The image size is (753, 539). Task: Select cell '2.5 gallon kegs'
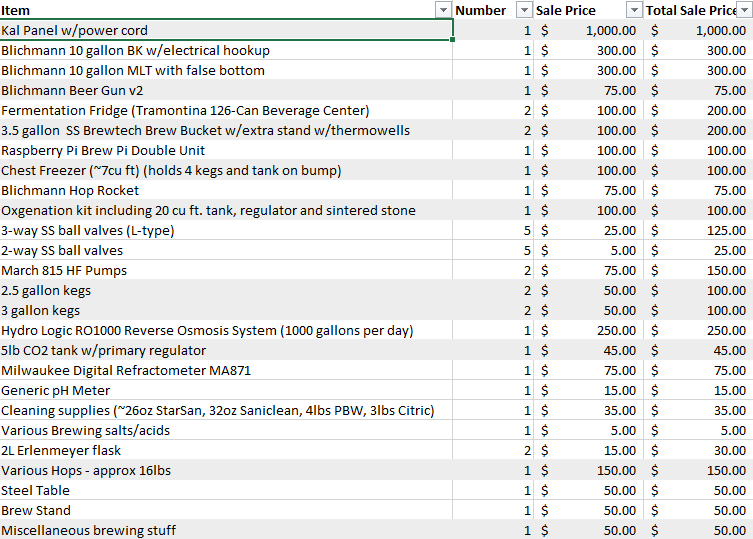226,290
